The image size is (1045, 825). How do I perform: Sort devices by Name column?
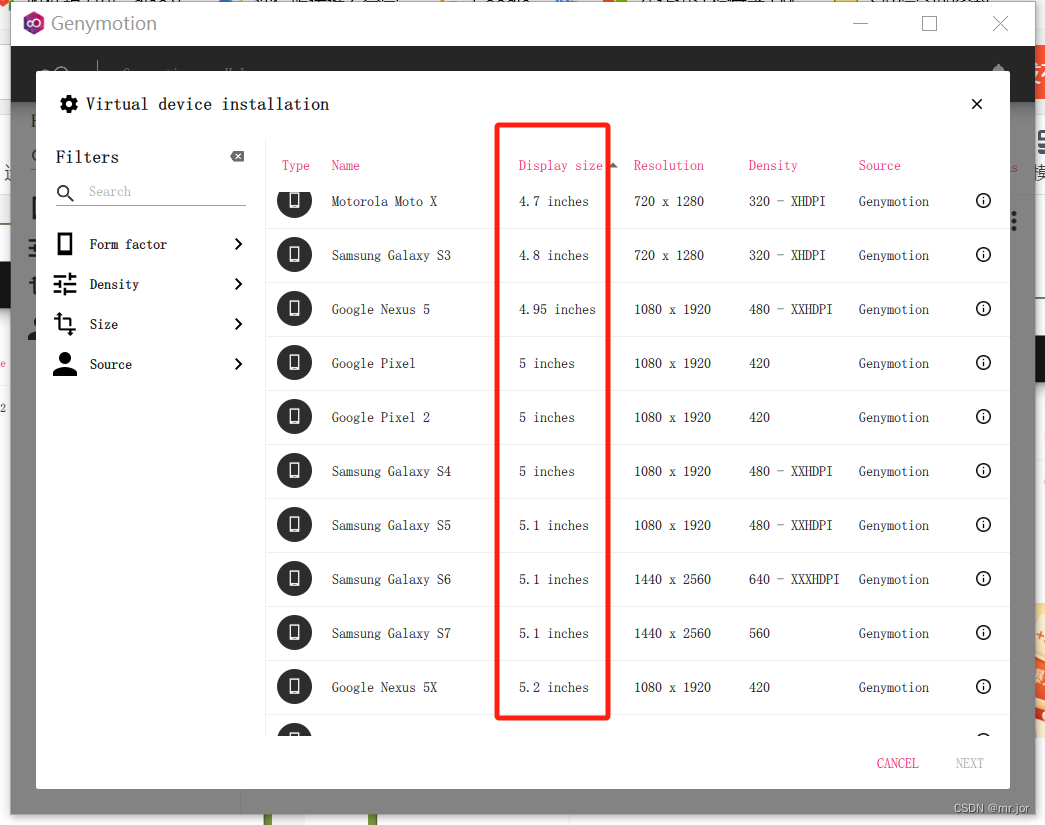(345, 165)
